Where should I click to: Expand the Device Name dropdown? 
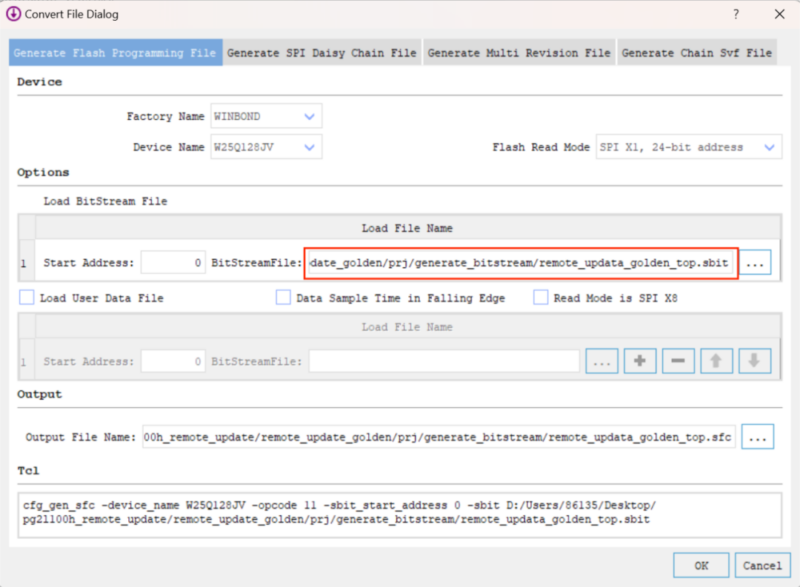pyautogui.click(x=265, y=147)
